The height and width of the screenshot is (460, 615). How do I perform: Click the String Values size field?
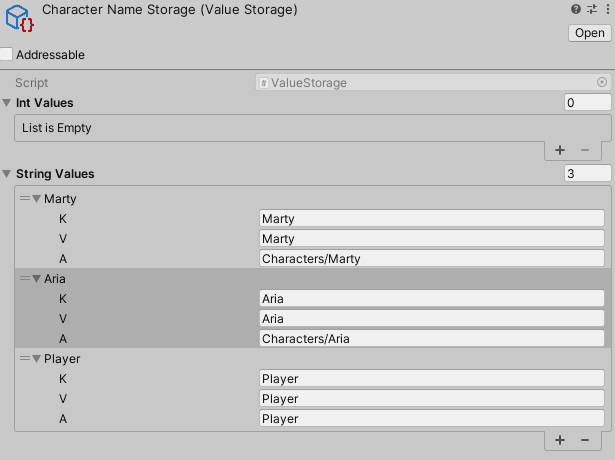(x=587, y=174)
